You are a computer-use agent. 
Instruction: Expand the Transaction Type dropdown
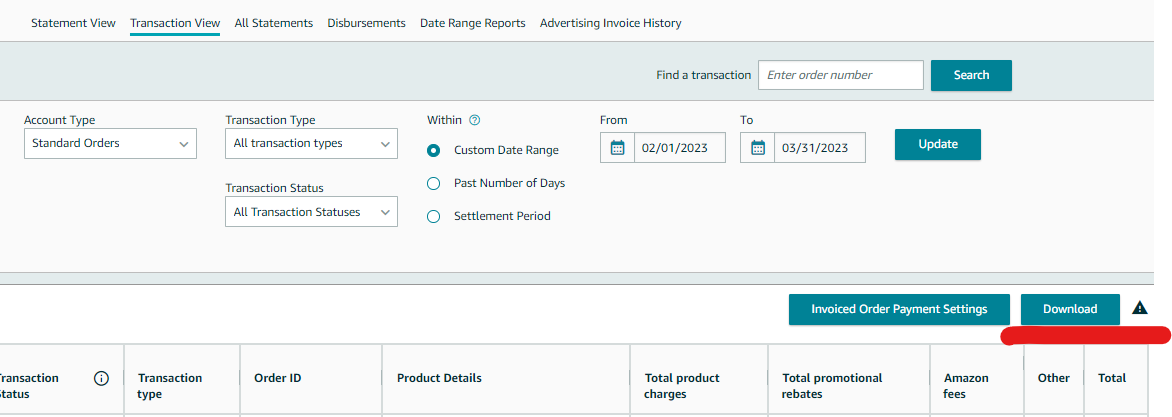pos(311,144)
